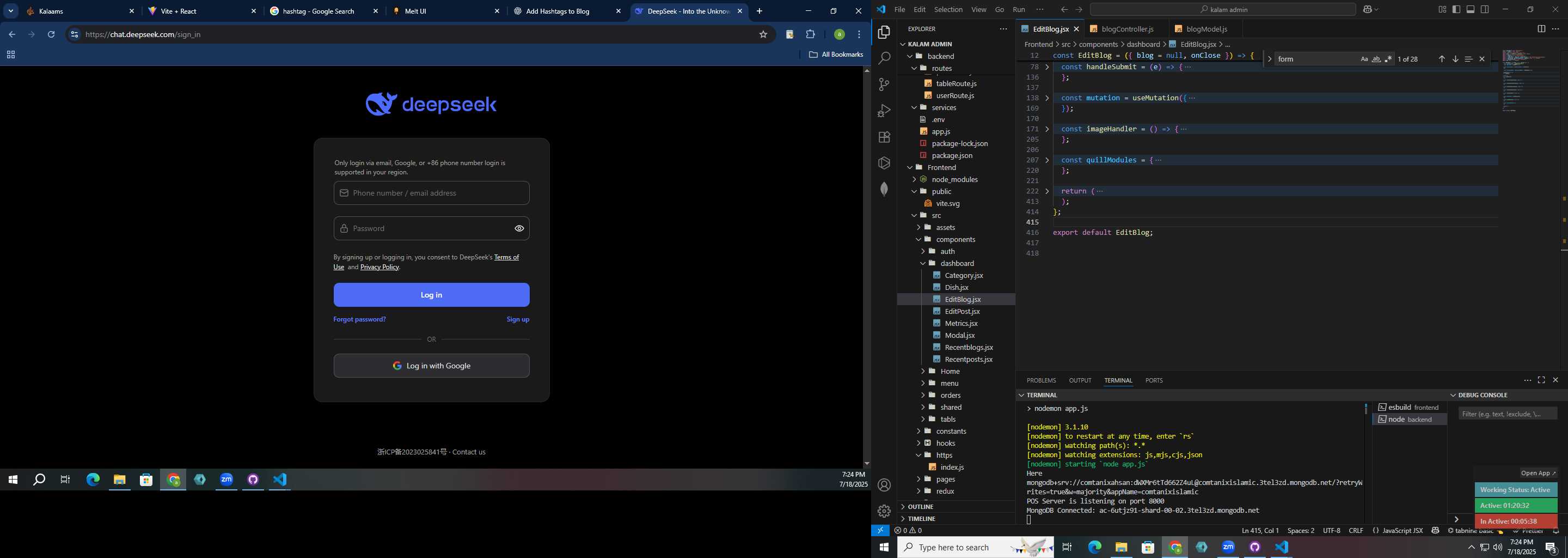Viewport: 1568px width, 558px height.
Task: Go to next match in find widget
Action: 1455,59
